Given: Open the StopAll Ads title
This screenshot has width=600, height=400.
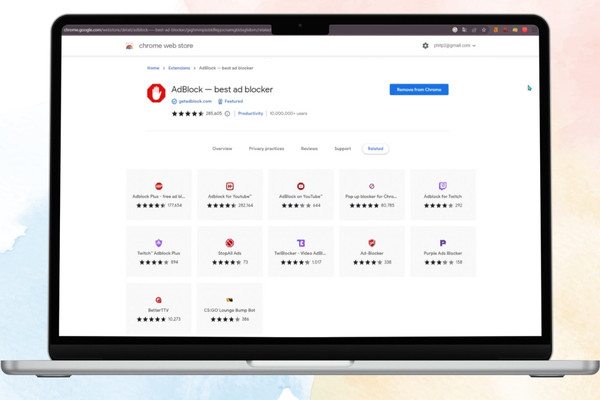Looking at the screenshot, I should [x=230, y=253].
